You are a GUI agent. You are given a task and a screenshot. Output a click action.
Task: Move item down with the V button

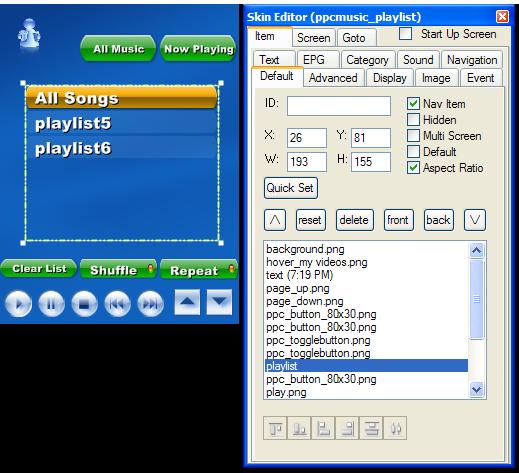tap(475, 220)
